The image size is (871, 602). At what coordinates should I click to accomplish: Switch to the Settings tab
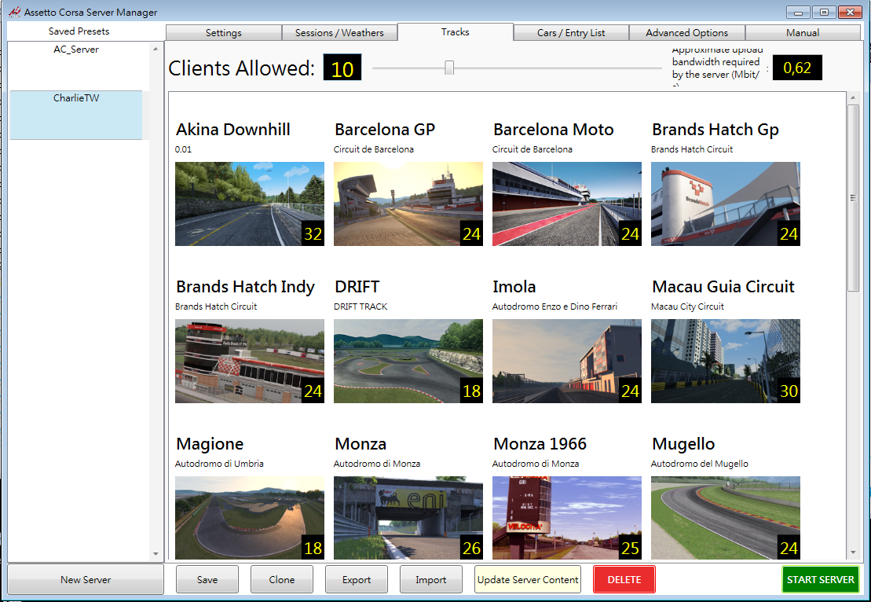(x=223, y=33)
